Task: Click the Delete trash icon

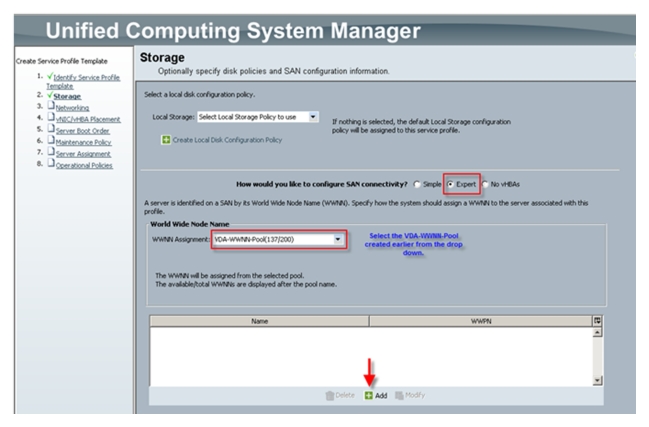Action: [x=329, y=396]
